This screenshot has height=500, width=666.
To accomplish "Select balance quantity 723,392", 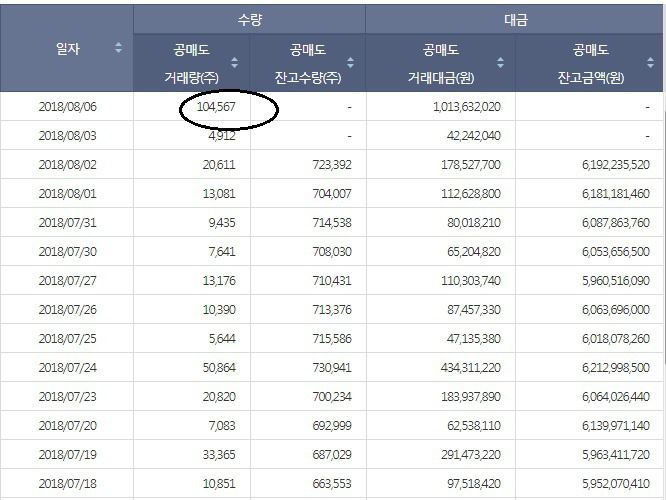I will click(x=332, y=164).
